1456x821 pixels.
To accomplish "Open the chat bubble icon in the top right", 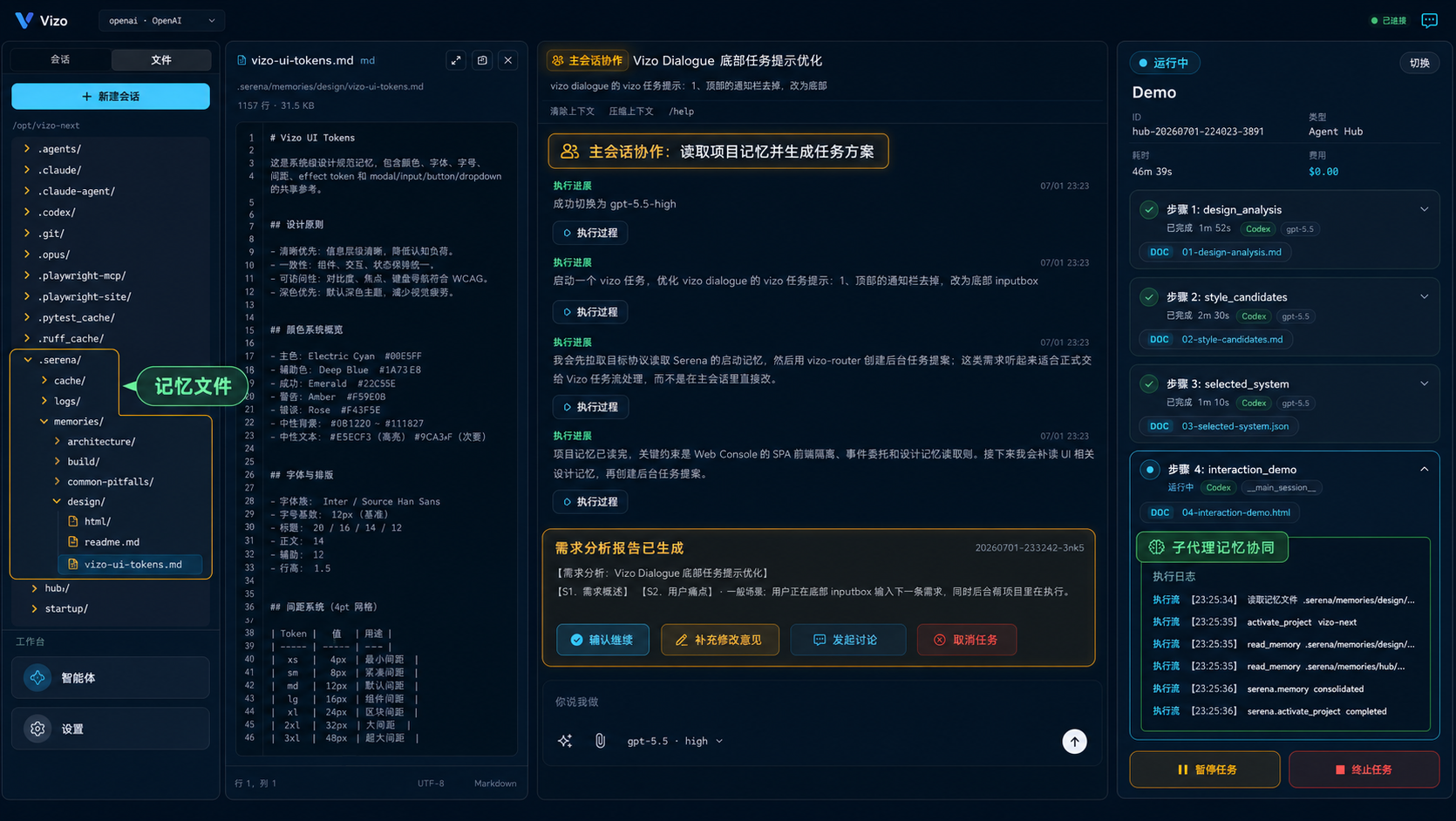I will pyautogui.click(x=1429, y=20).
